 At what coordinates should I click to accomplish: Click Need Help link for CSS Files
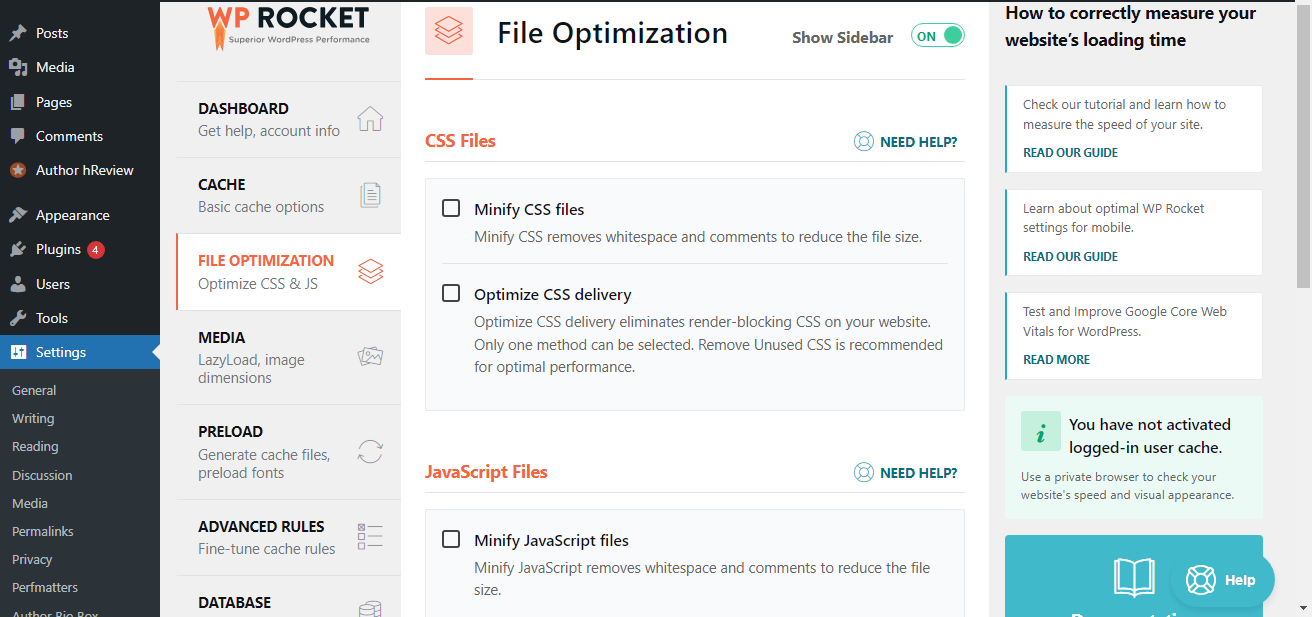[x=906, y=142]
